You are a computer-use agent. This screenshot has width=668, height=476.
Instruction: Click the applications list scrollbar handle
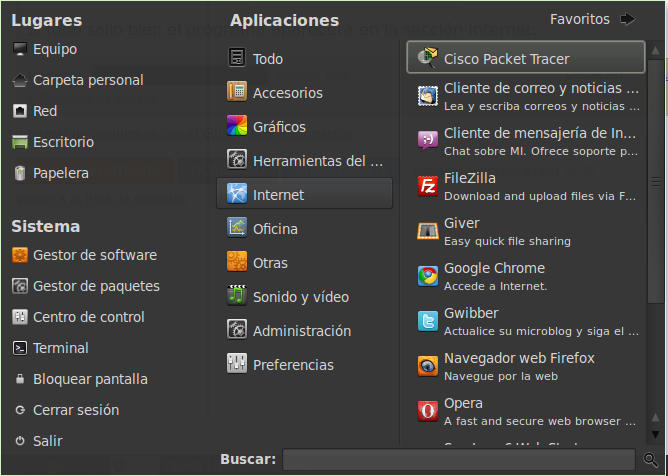[655, 182]
